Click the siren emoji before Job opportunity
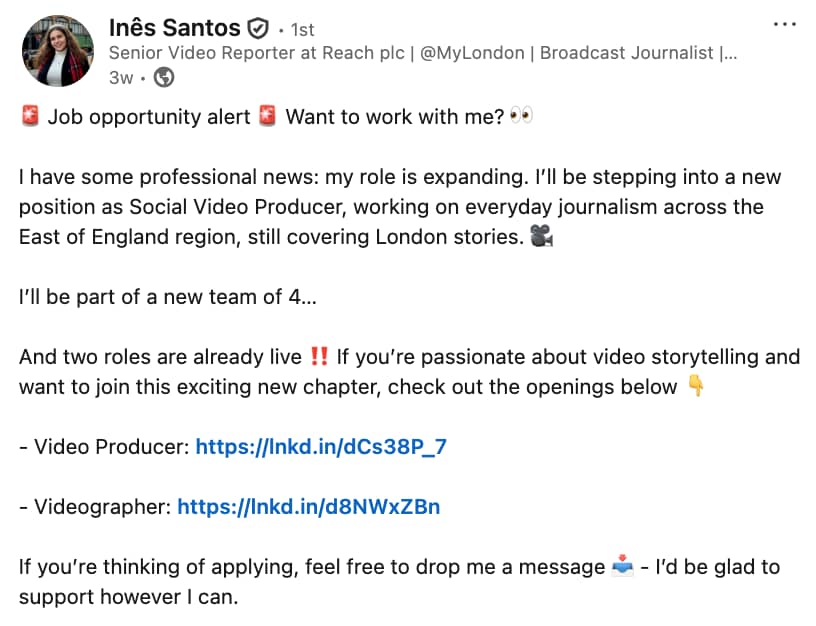Viewport: 816px width, 626px height. point(29,117)
